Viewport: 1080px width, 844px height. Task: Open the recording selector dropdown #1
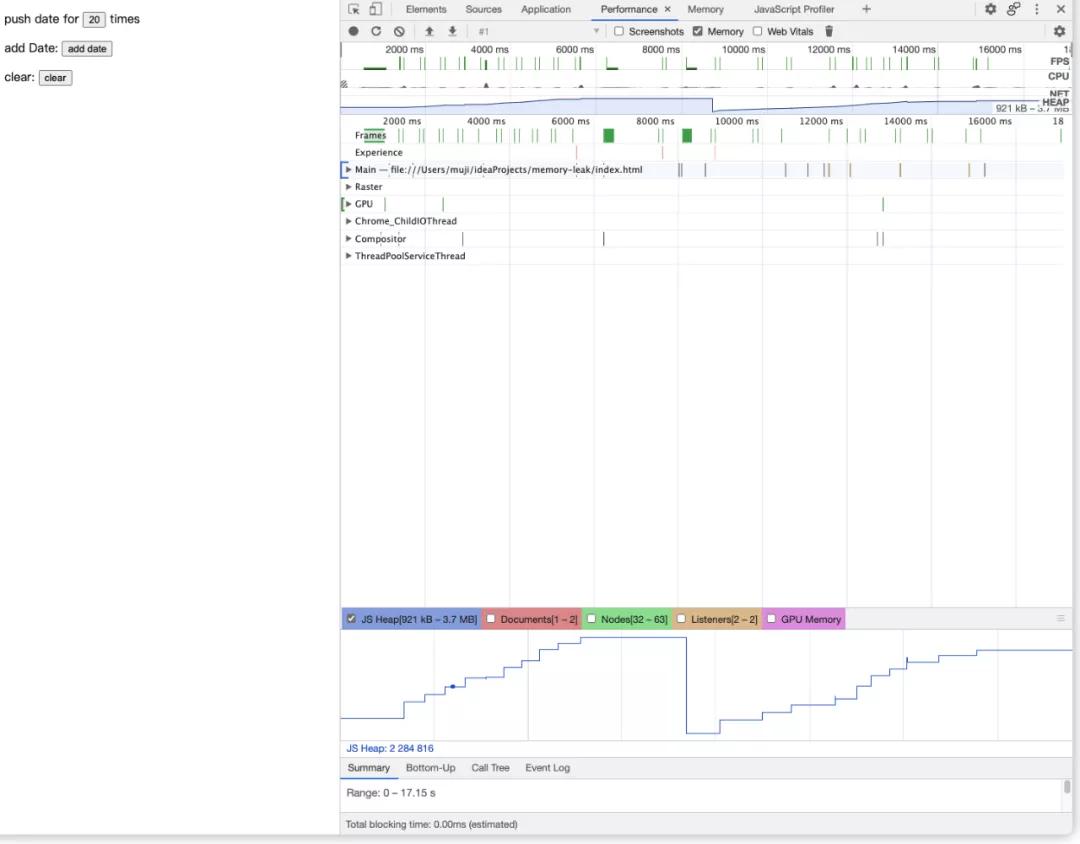coord(538,31)
